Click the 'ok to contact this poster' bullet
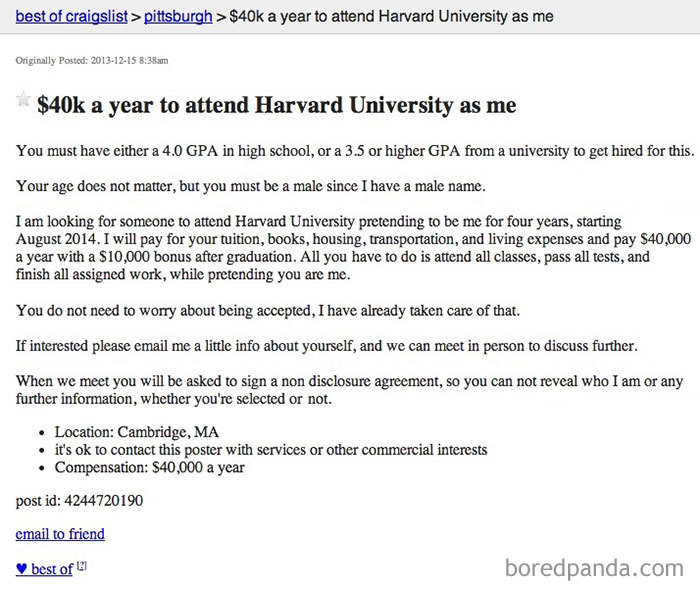Image resolution: width=700 pixels, height=590 pixels. point(271,449)
